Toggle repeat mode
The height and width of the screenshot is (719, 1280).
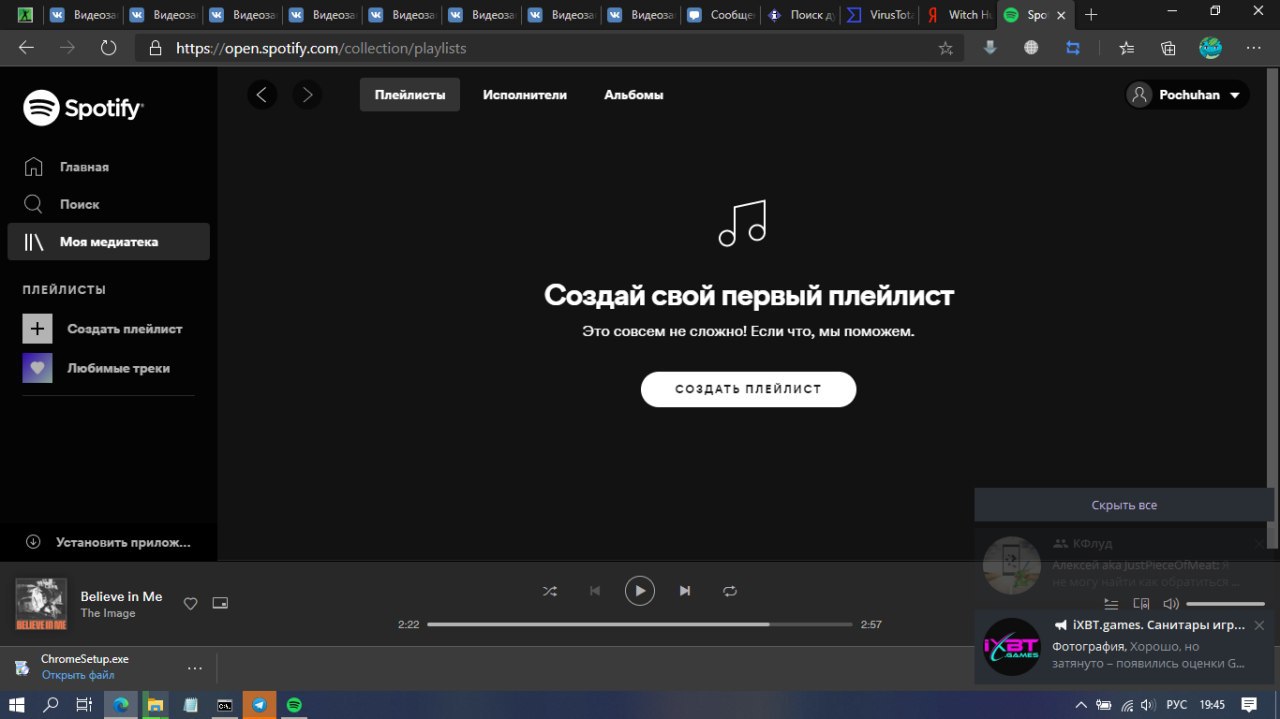730,591
